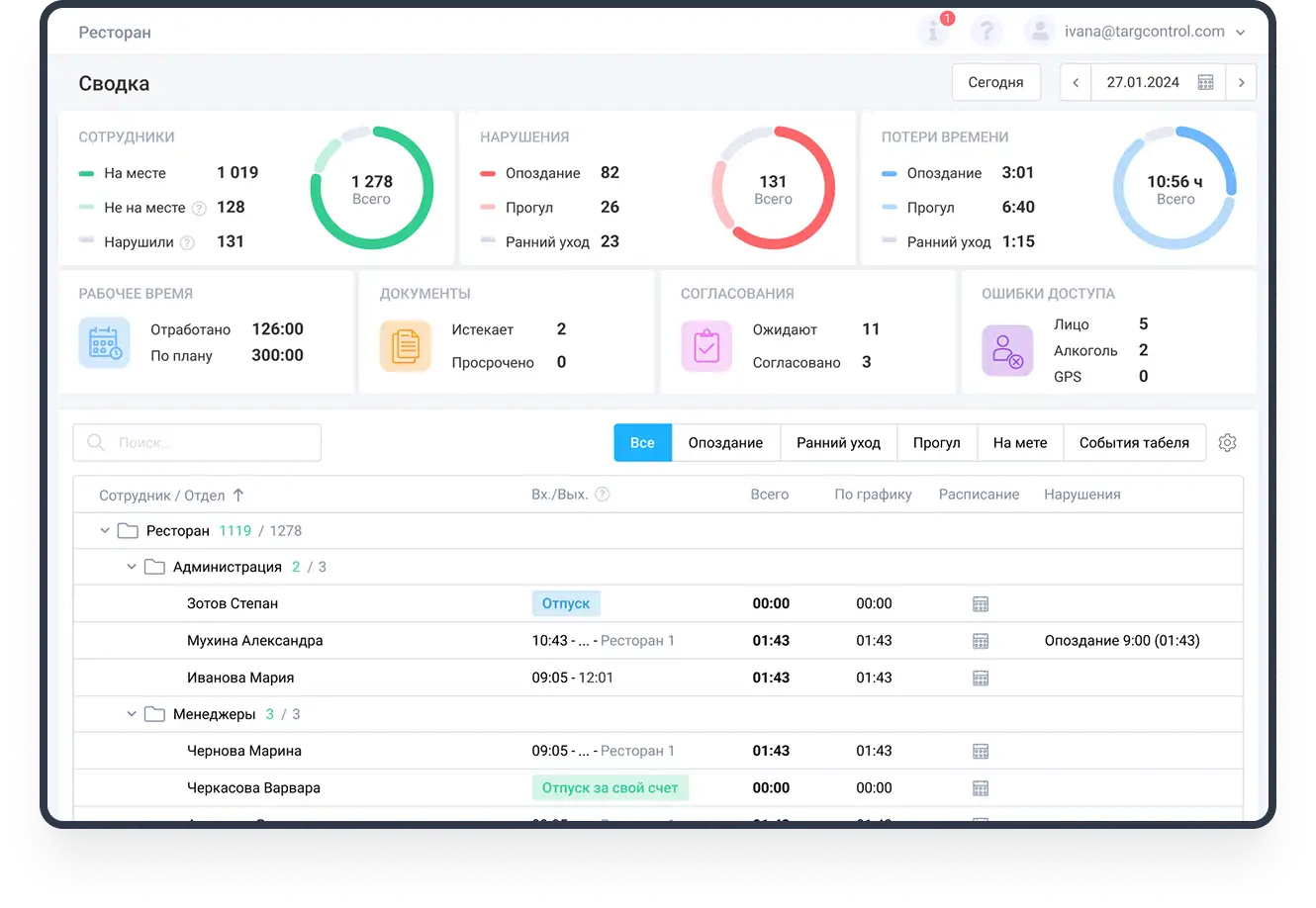This screenshot has height=908, width=1316.
Task: Open the table settings gear icon
Action: pos(1227,443)
